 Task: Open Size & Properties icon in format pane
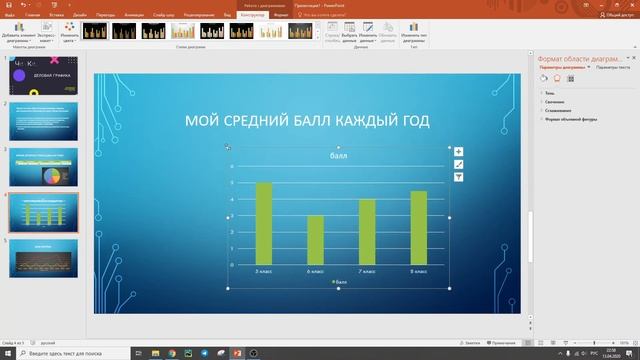(571, 78)
